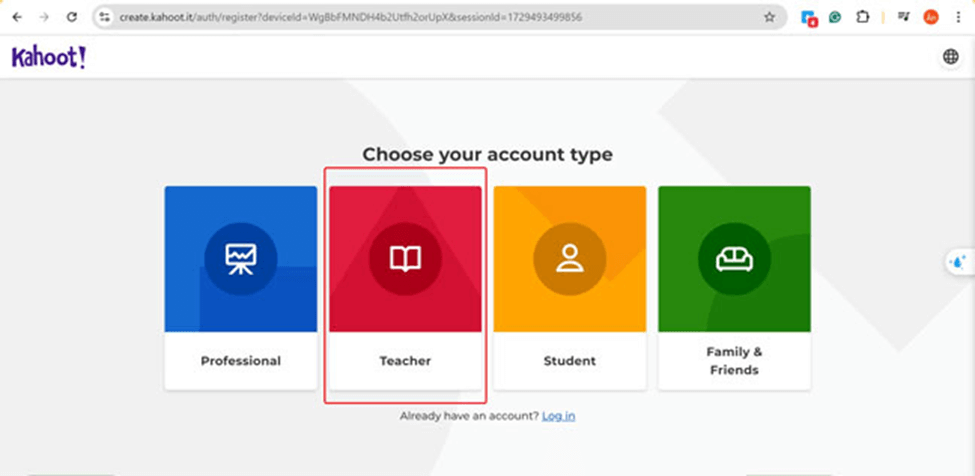Go back to the previous page
Image resolution: width=975 pixels, height=476 pixels.
coord(17,17)
